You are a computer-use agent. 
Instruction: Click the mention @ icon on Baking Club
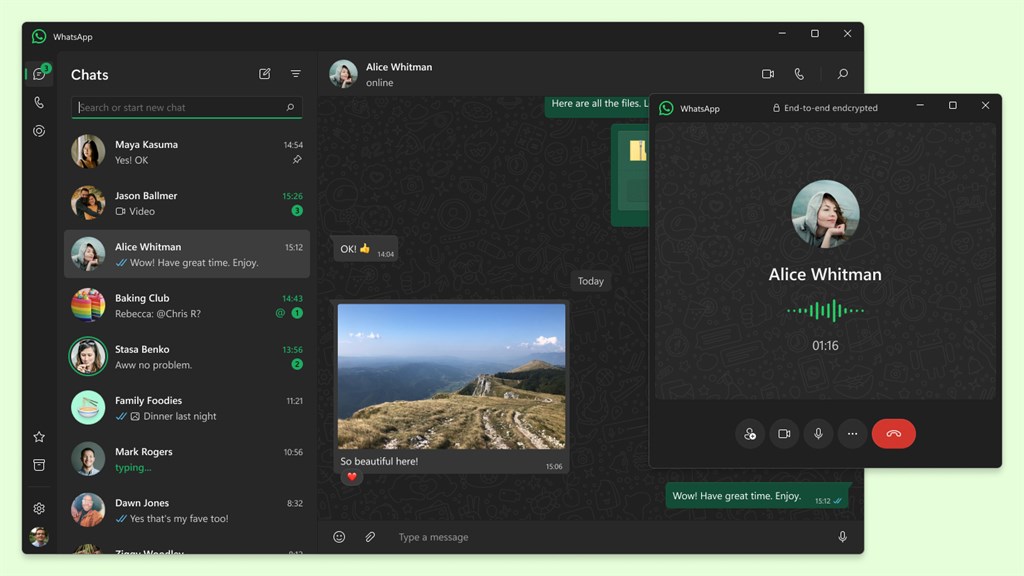[x=280, y=313]
